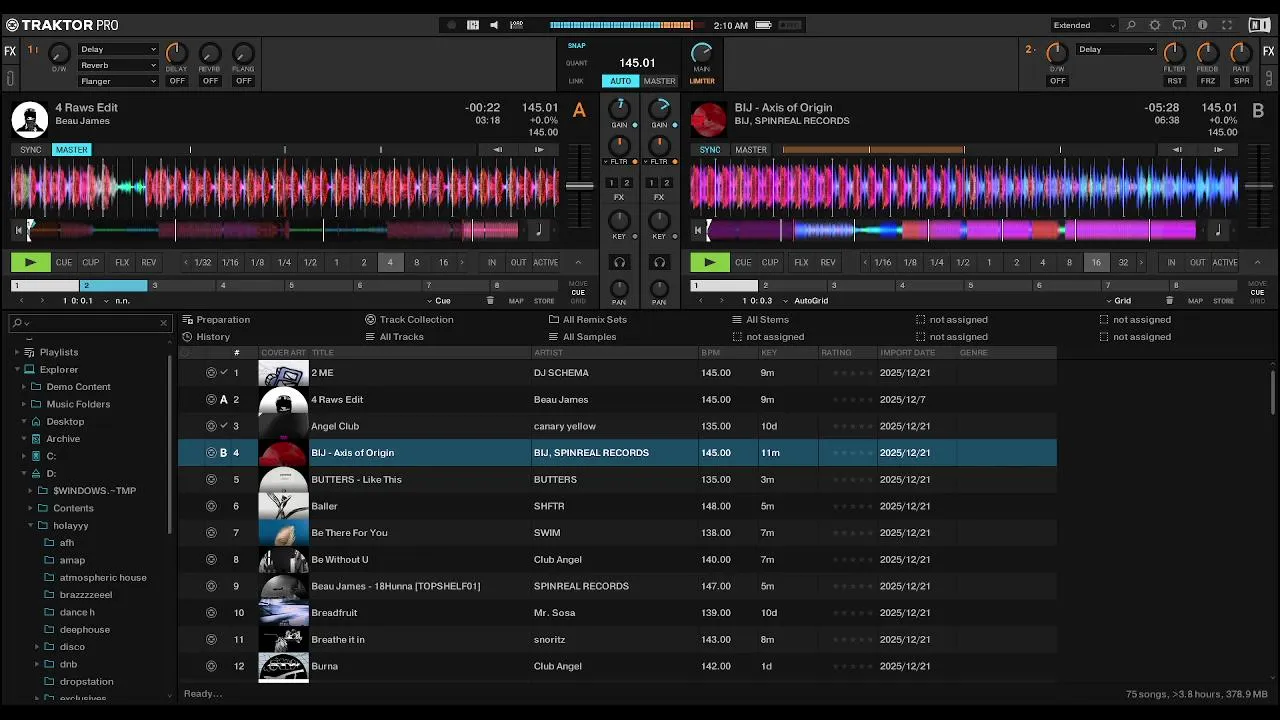Open FX unit 1 Flanger effect dropdown
1280x720 pixels.
tap(118, 81)
